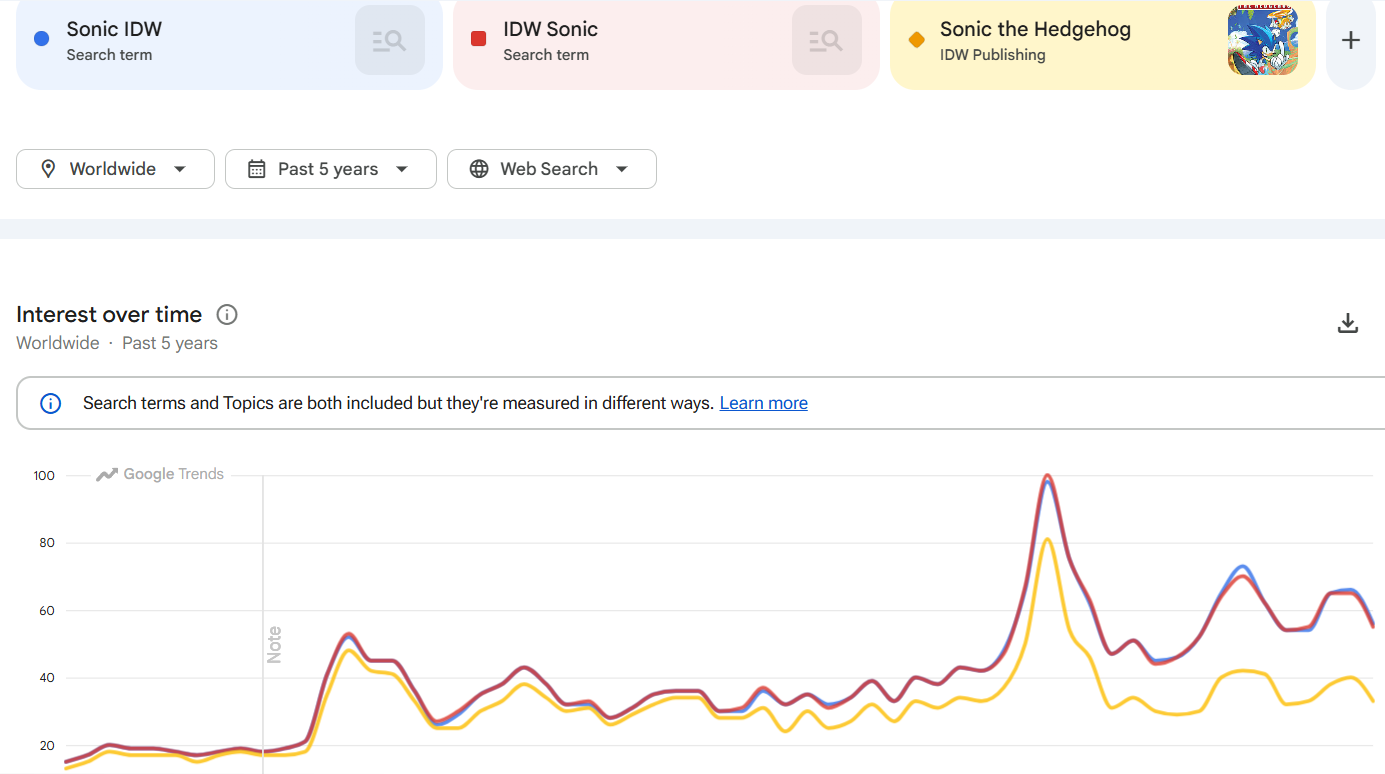Click the 100 value on the chart axis
Image resolution: width=1385 pixels, height=774 pixels.
pos(44,475)
